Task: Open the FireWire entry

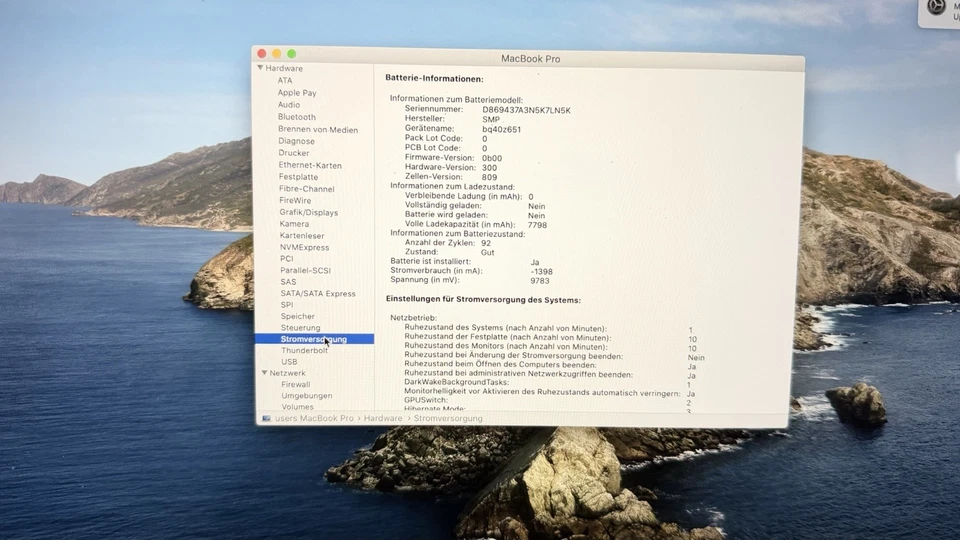Action: click(295, 200)
